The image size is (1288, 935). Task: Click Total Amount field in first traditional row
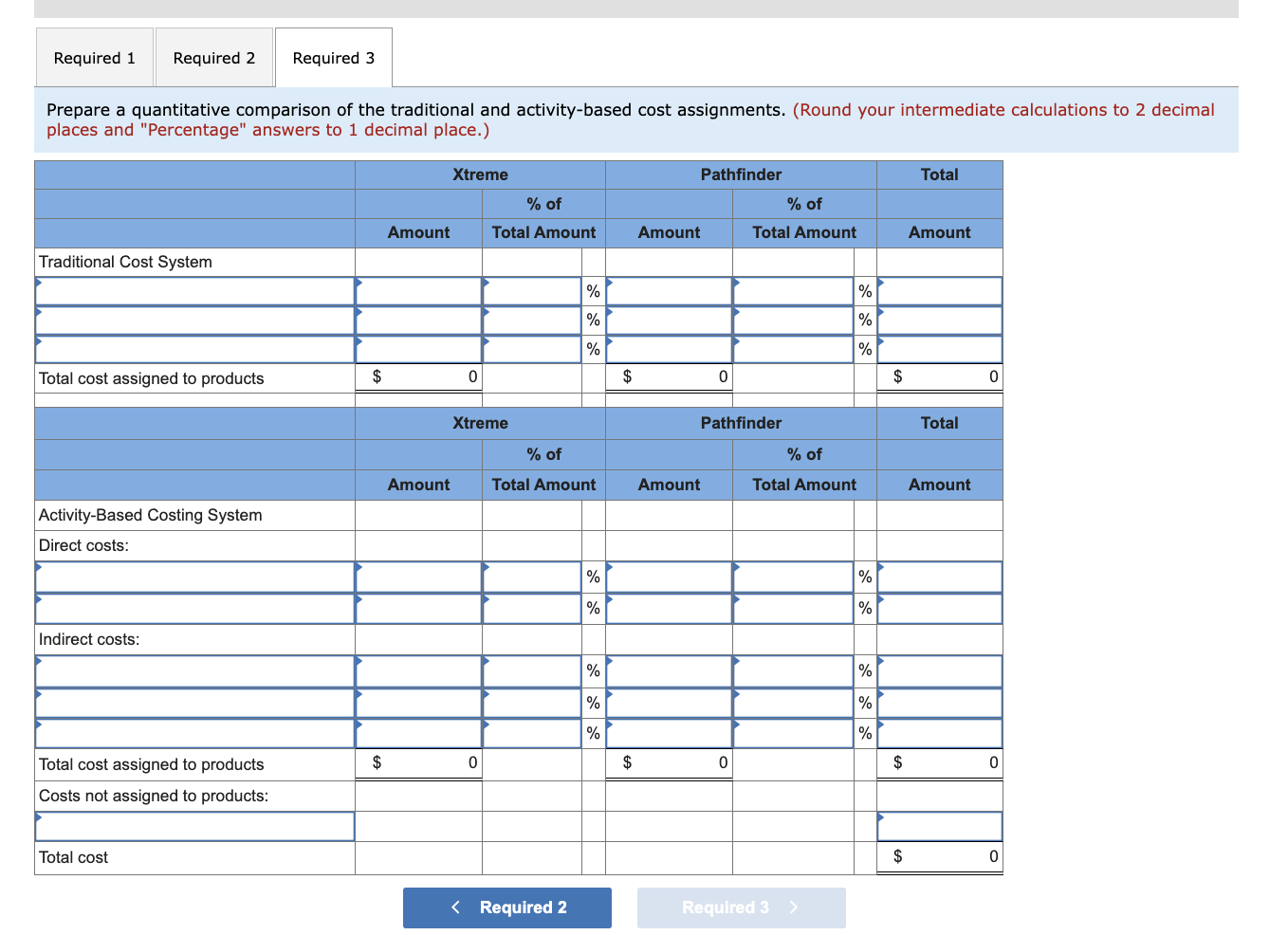[940, 291]
